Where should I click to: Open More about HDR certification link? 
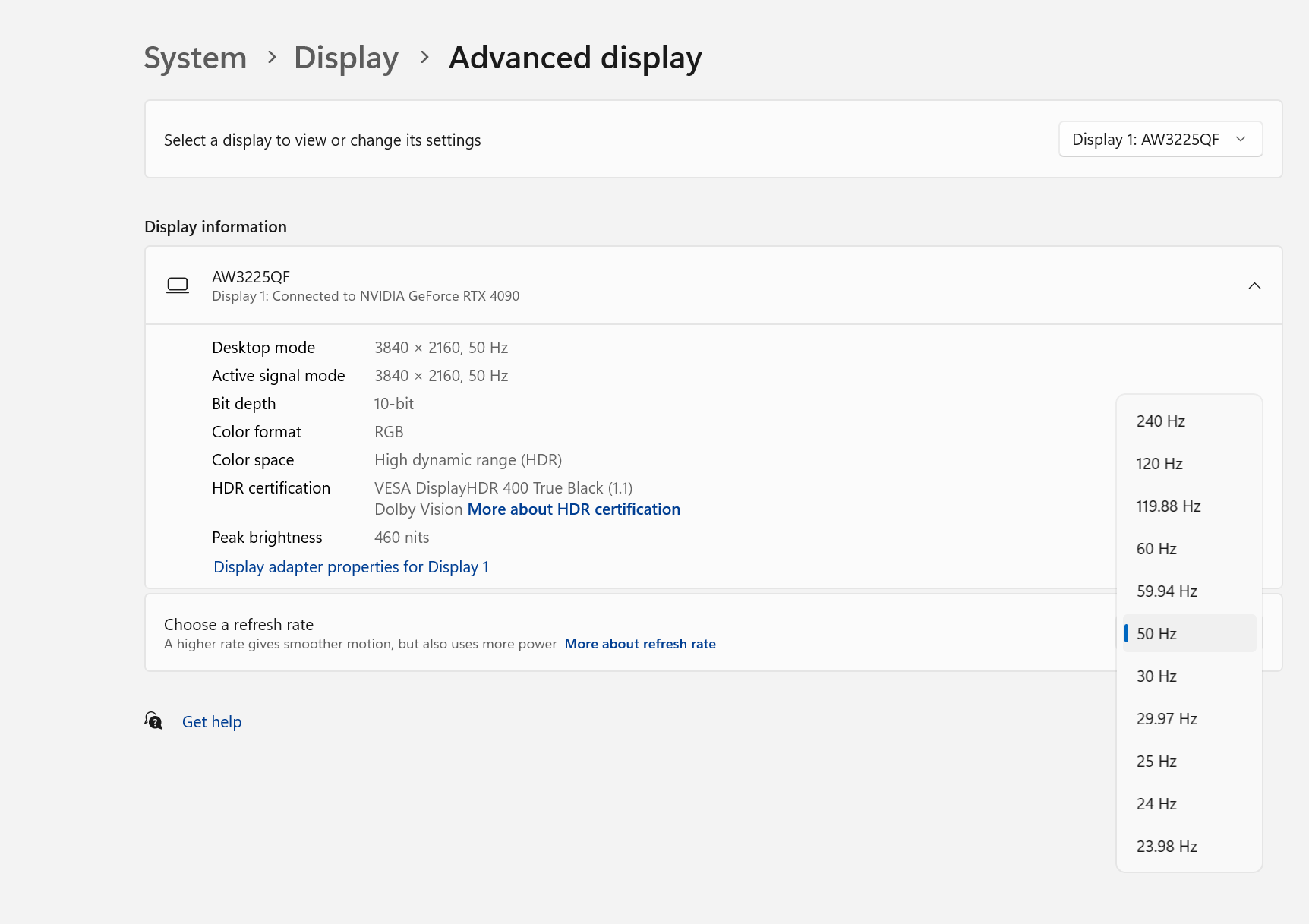(x=573, y=509)
